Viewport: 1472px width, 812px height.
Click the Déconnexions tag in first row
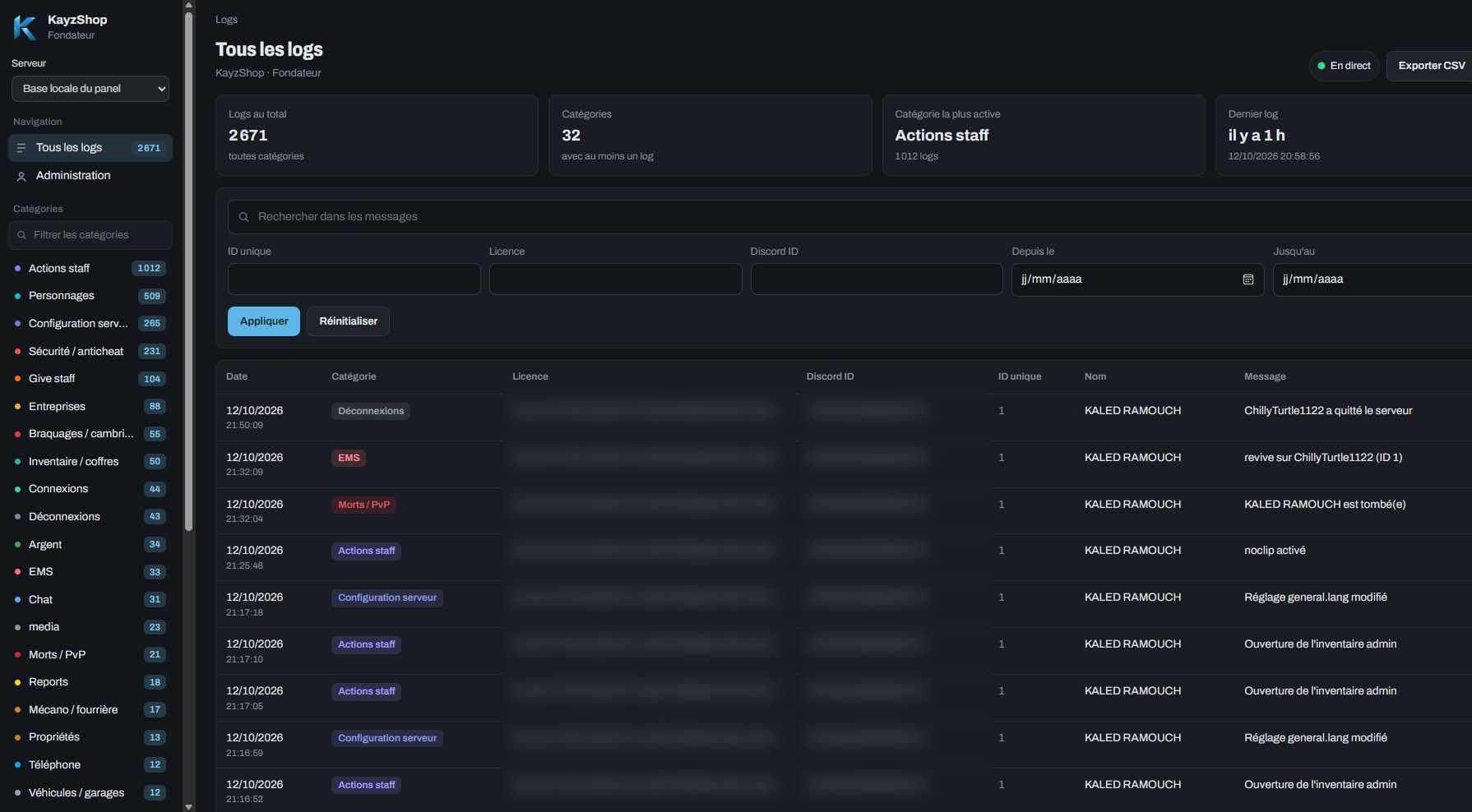click(x=371, y=411)
